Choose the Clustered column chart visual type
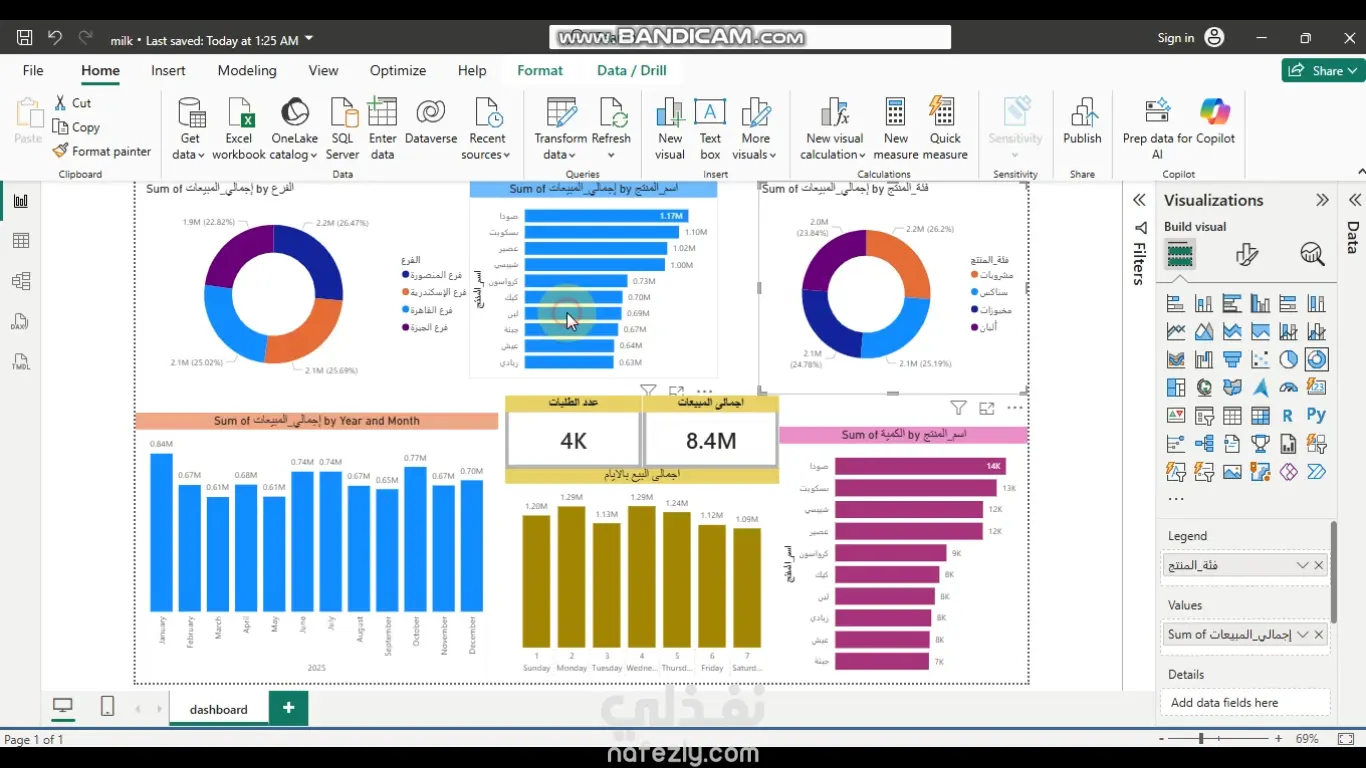Image resolution: width=1366 pixels, height=768 pixels. [1260, 304]
